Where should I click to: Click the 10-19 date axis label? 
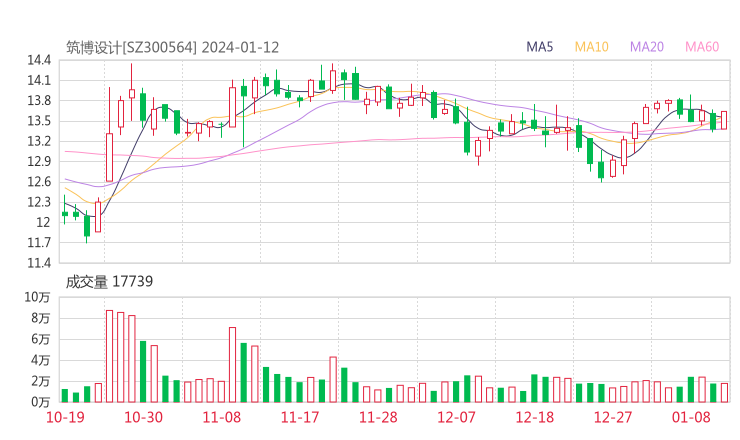click(65, 417)
